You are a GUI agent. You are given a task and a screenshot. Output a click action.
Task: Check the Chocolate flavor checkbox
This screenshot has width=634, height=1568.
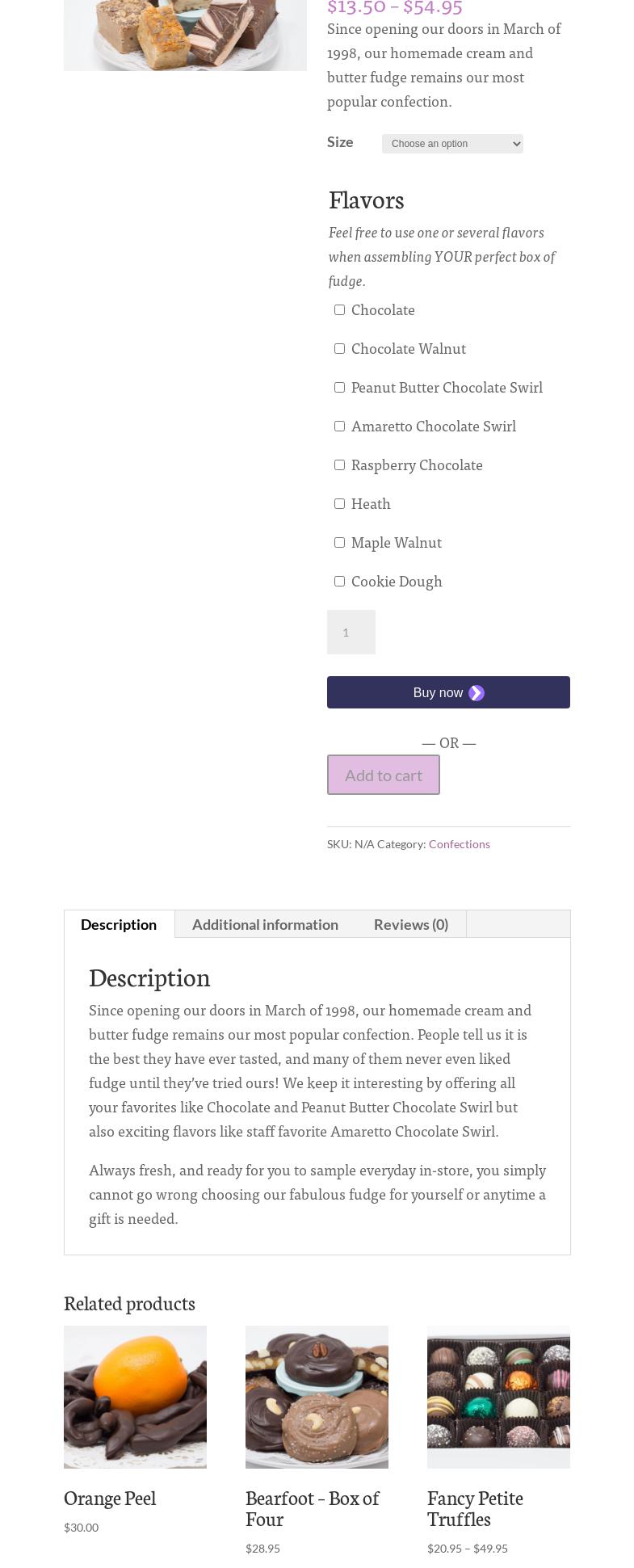[339, 310]
